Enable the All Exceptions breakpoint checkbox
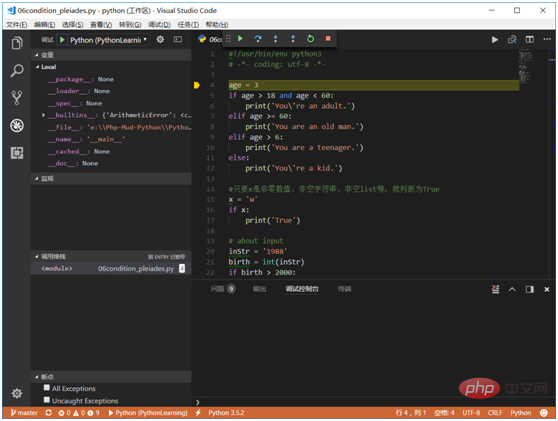Viewport: 558px width, 421px height. click(47, 388)
